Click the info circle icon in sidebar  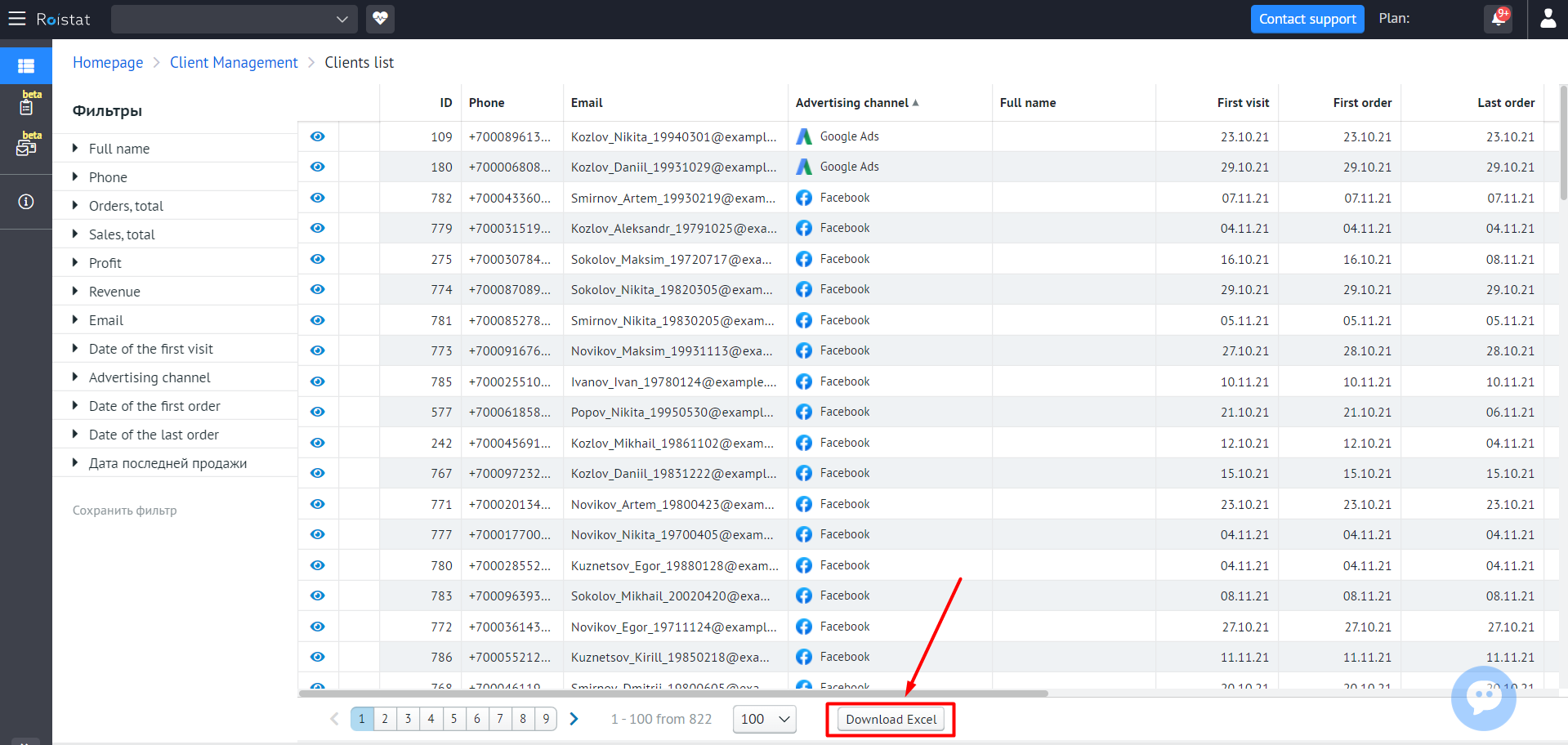pyautogui.click(x=26, y=202)
